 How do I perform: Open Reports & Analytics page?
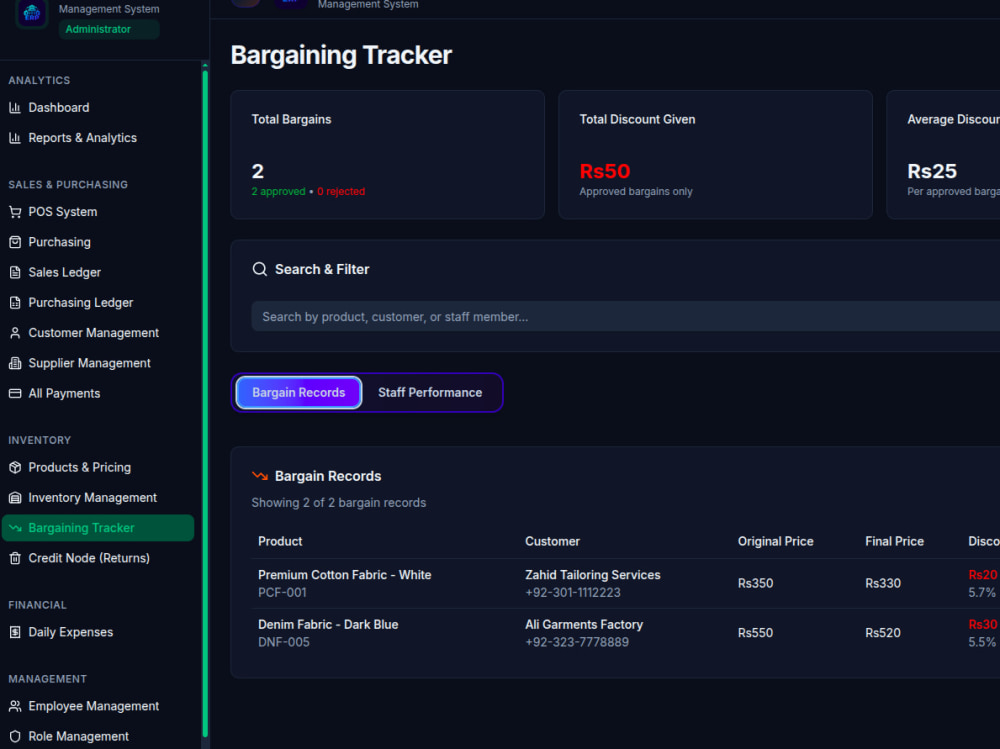(x=98, y=138)
